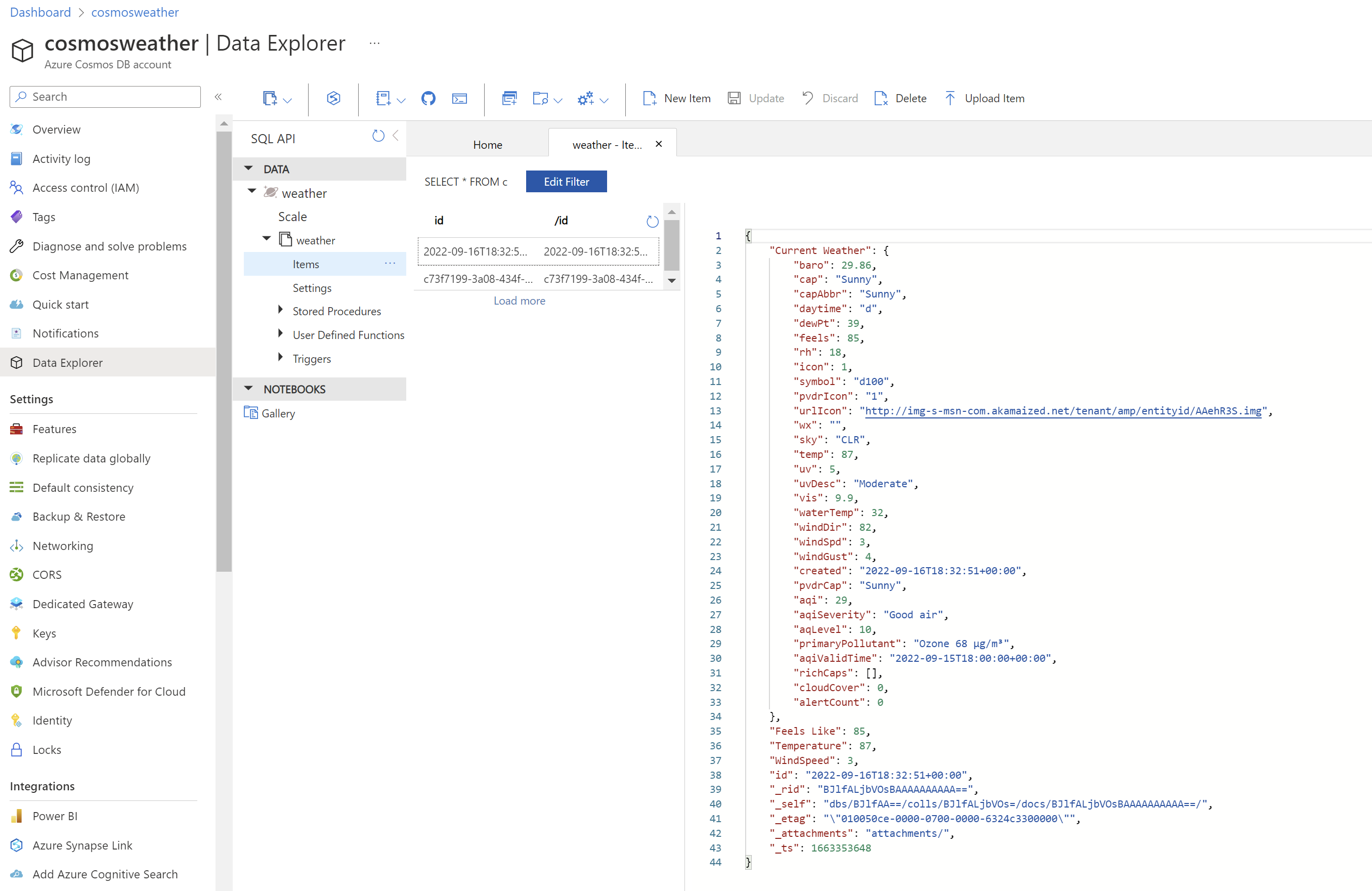Expand the Triggers node
Image resolution: width=1372 pixels, height=891 pixels.
[280, 358]
